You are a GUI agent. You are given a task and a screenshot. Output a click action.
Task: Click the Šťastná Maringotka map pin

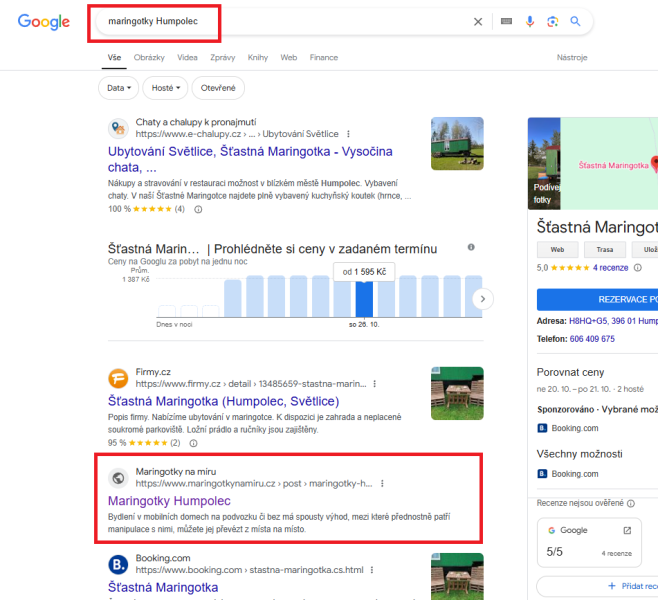655,164
